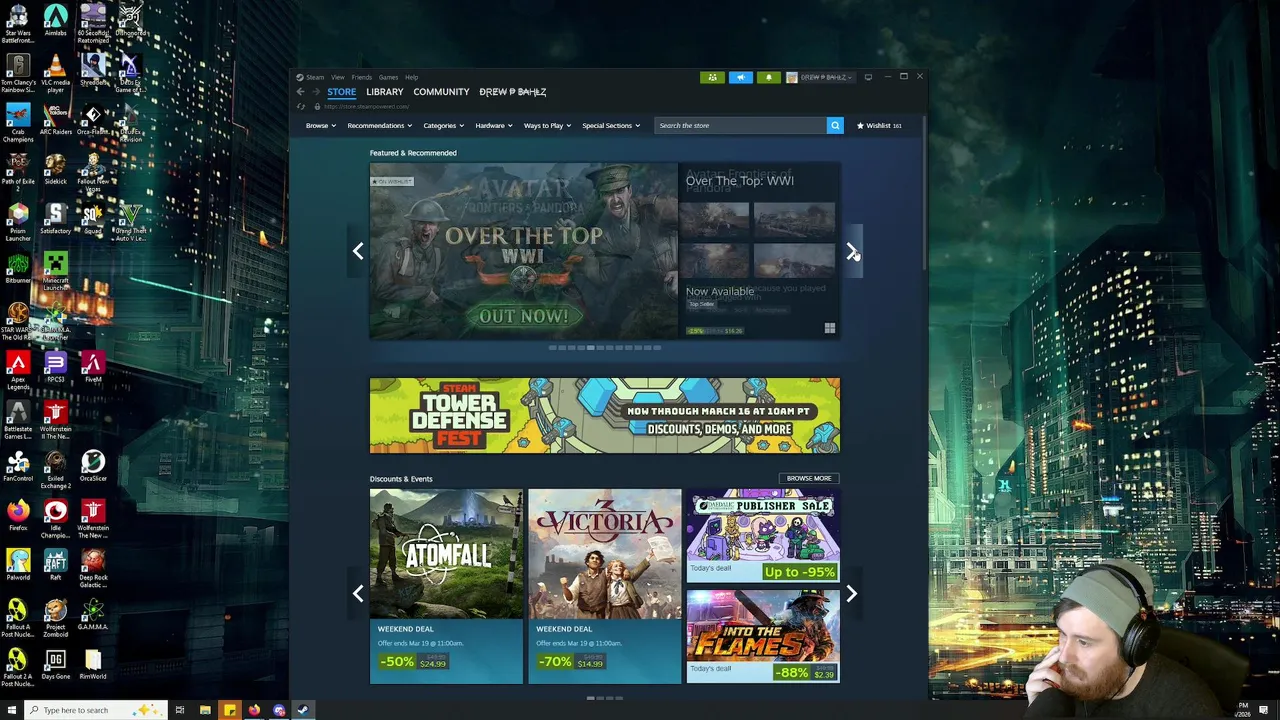1280x720 pixels.
Task: Open RPCS3 desktop shortcut
Action: (x=55, y=367)
